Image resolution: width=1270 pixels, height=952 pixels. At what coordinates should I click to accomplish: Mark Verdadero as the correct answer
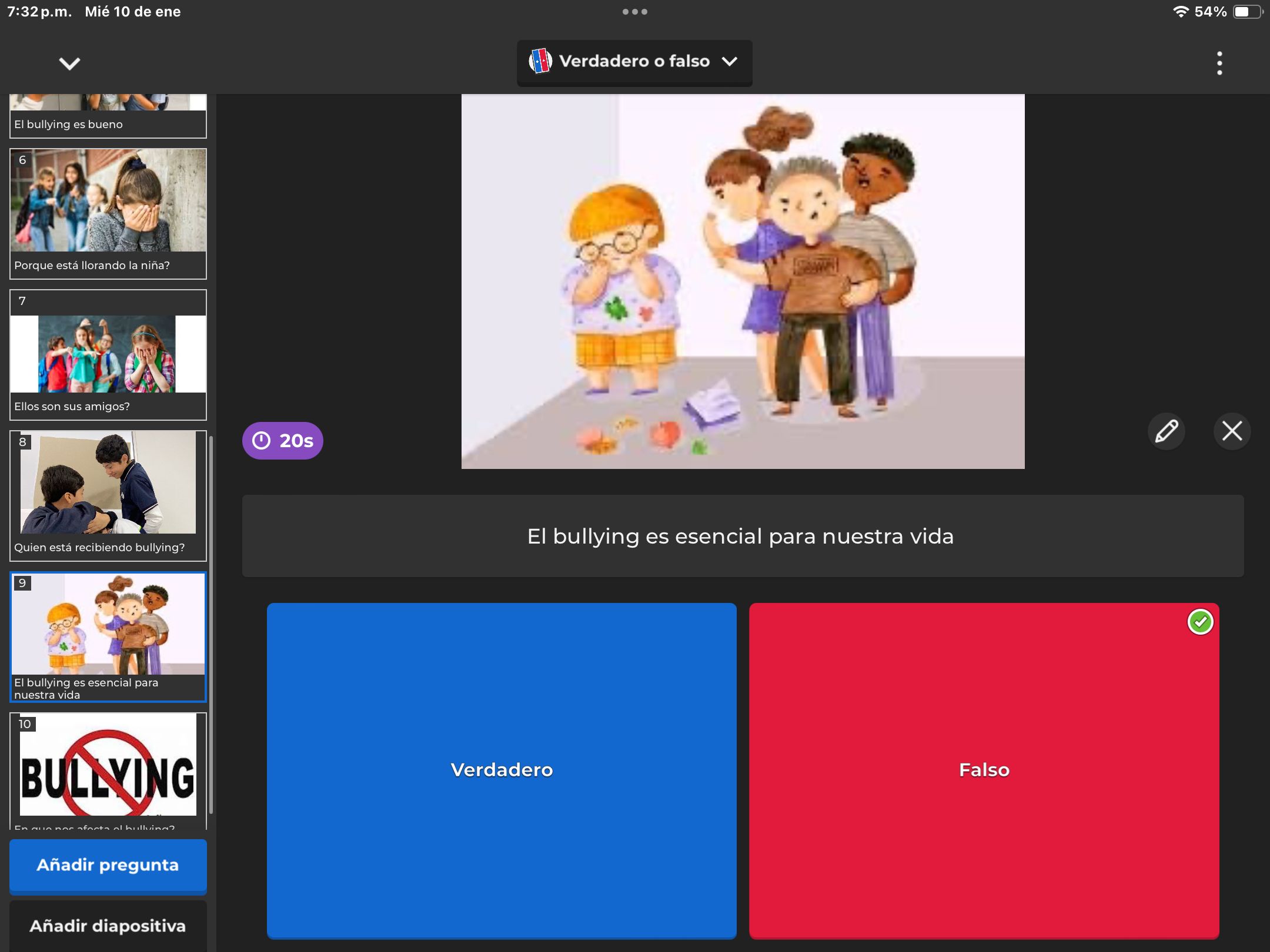tap(502, 770)
